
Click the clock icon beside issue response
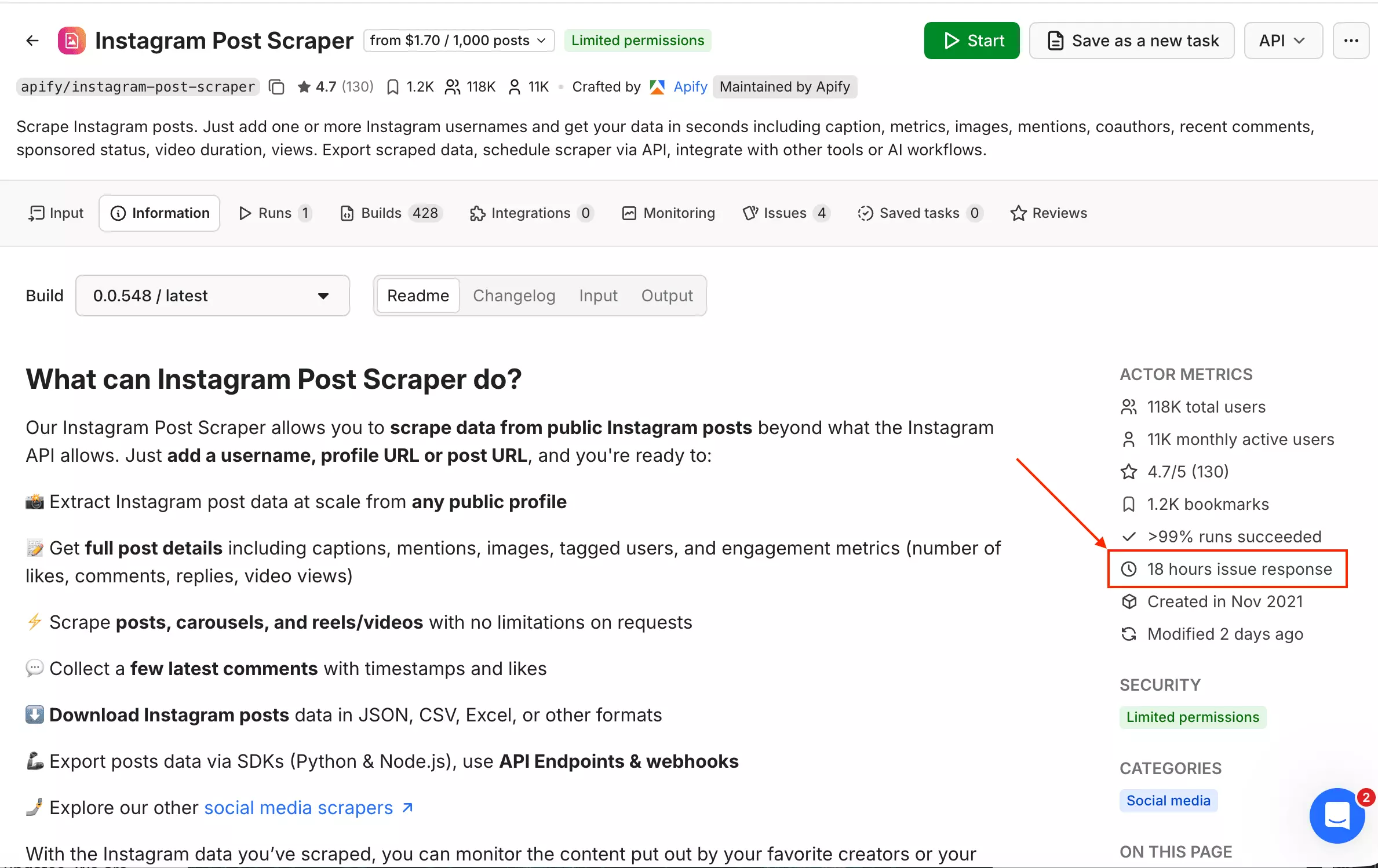click(1129, 569)
